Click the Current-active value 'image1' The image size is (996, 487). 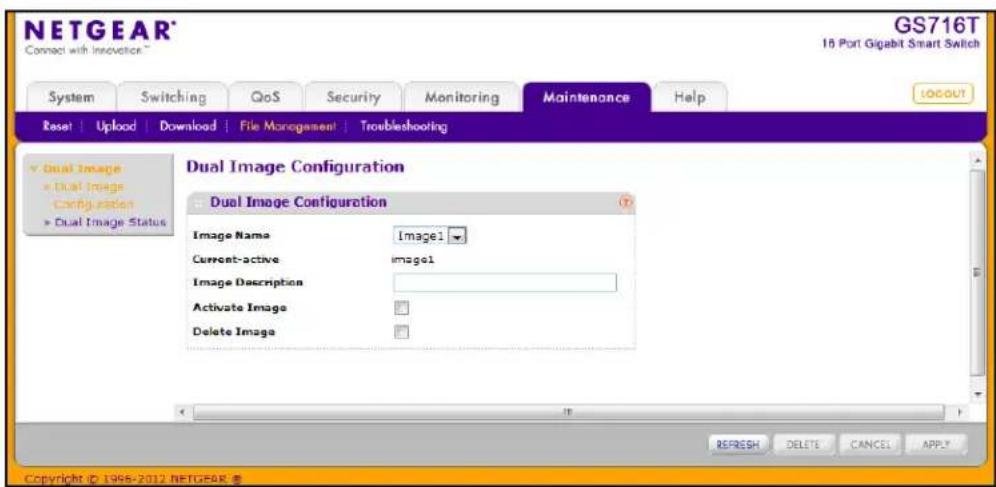414,259
